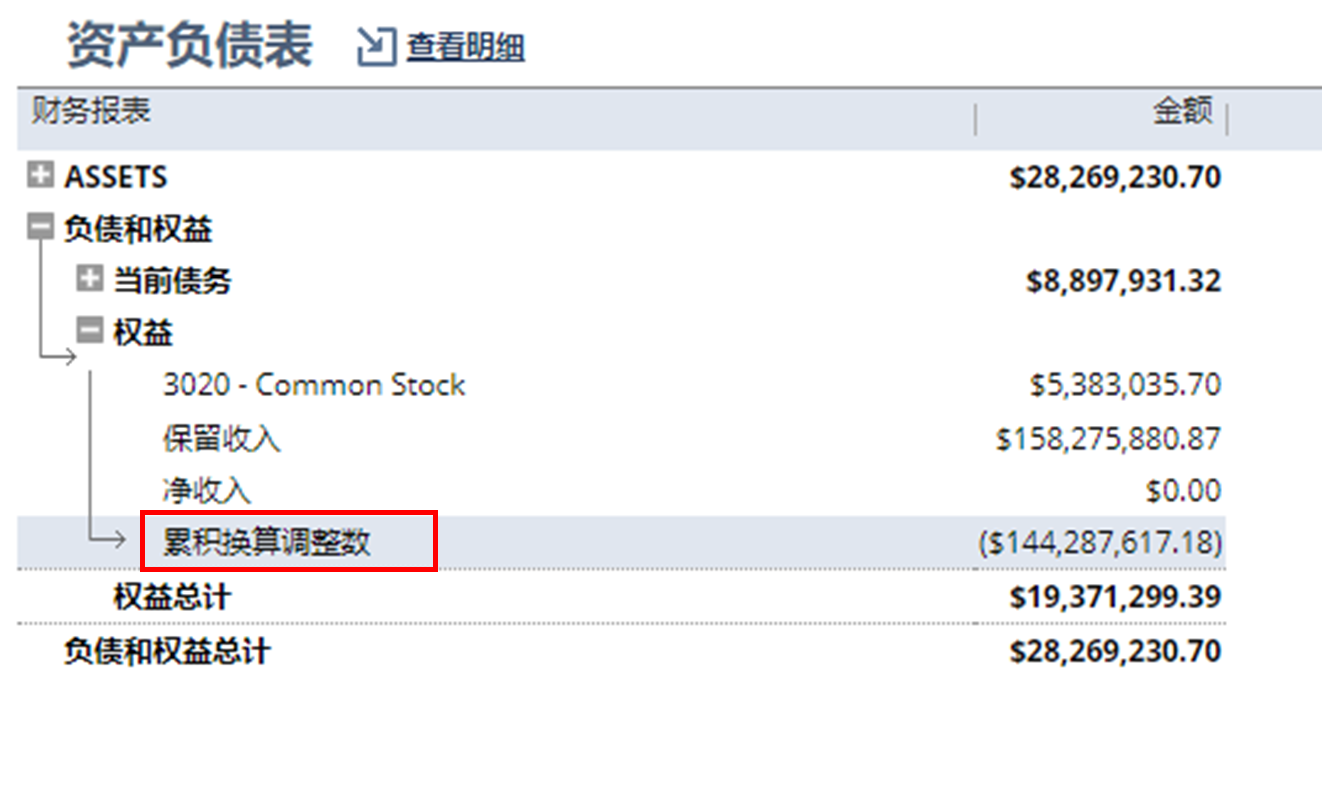Image resolution: width=1322 pixels, height=790 pixels.
Task: Select the 3020 - Common Stock row
Action: [314, 384]
